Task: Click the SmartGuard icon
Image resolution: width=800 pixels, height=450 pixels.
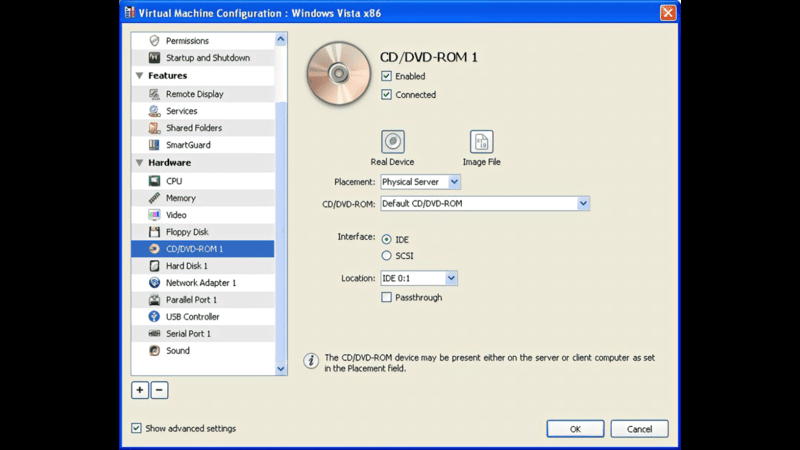Action: tap(154, 145)
